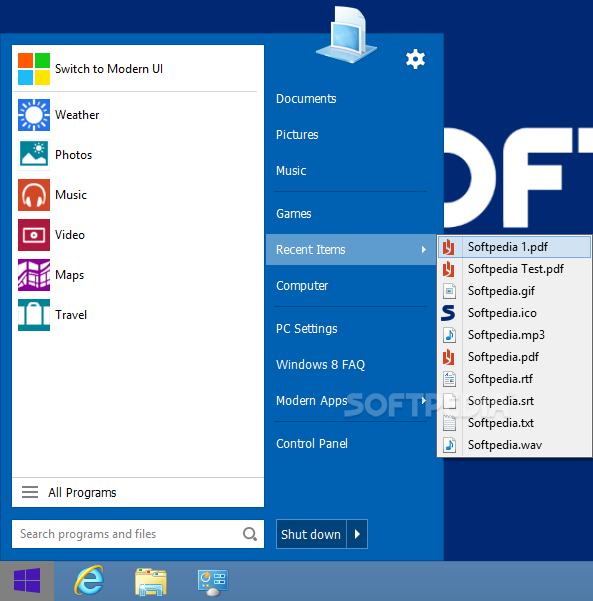Click the Windows logo Modern UI icon
593x601 pixels.
[34, 69]
